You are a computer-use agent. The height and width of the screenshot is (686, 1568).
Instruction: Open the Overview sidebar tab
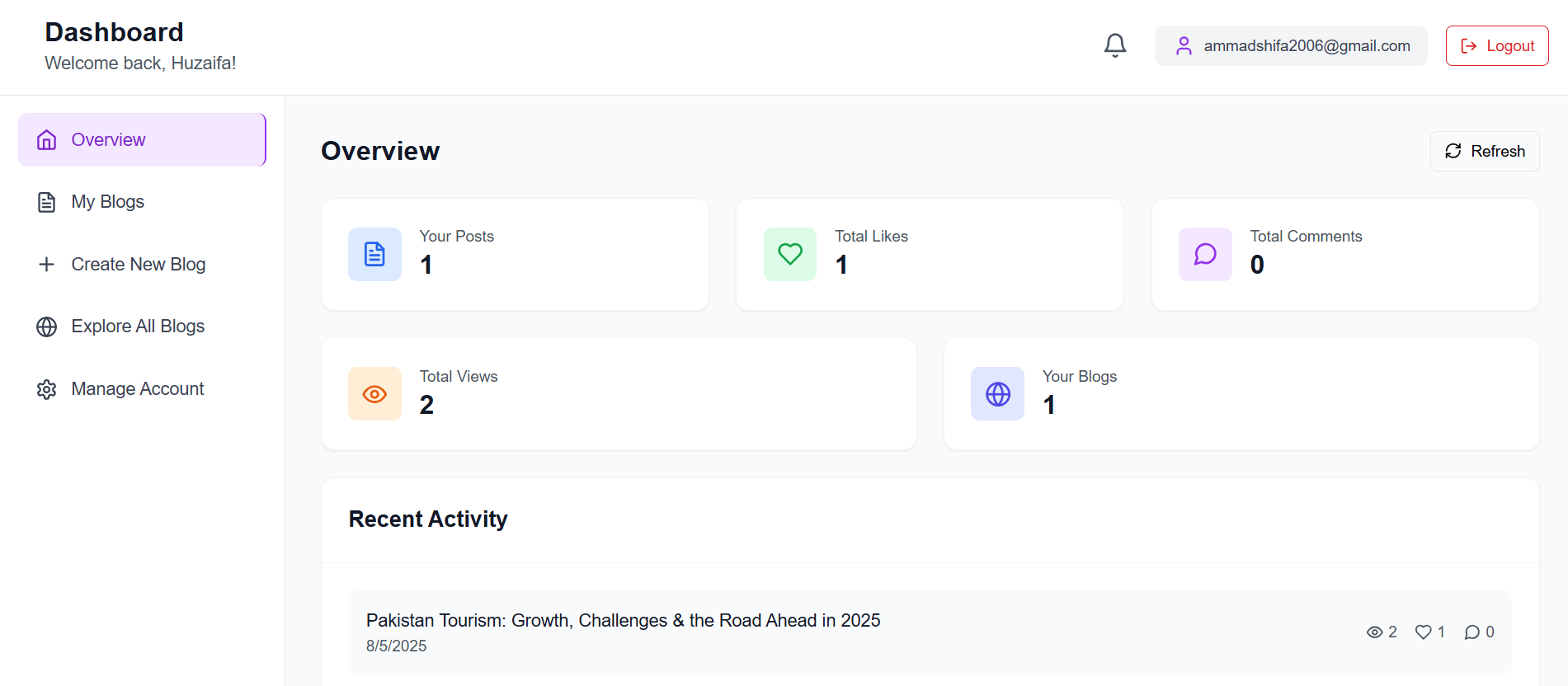[x=108, y=139]
